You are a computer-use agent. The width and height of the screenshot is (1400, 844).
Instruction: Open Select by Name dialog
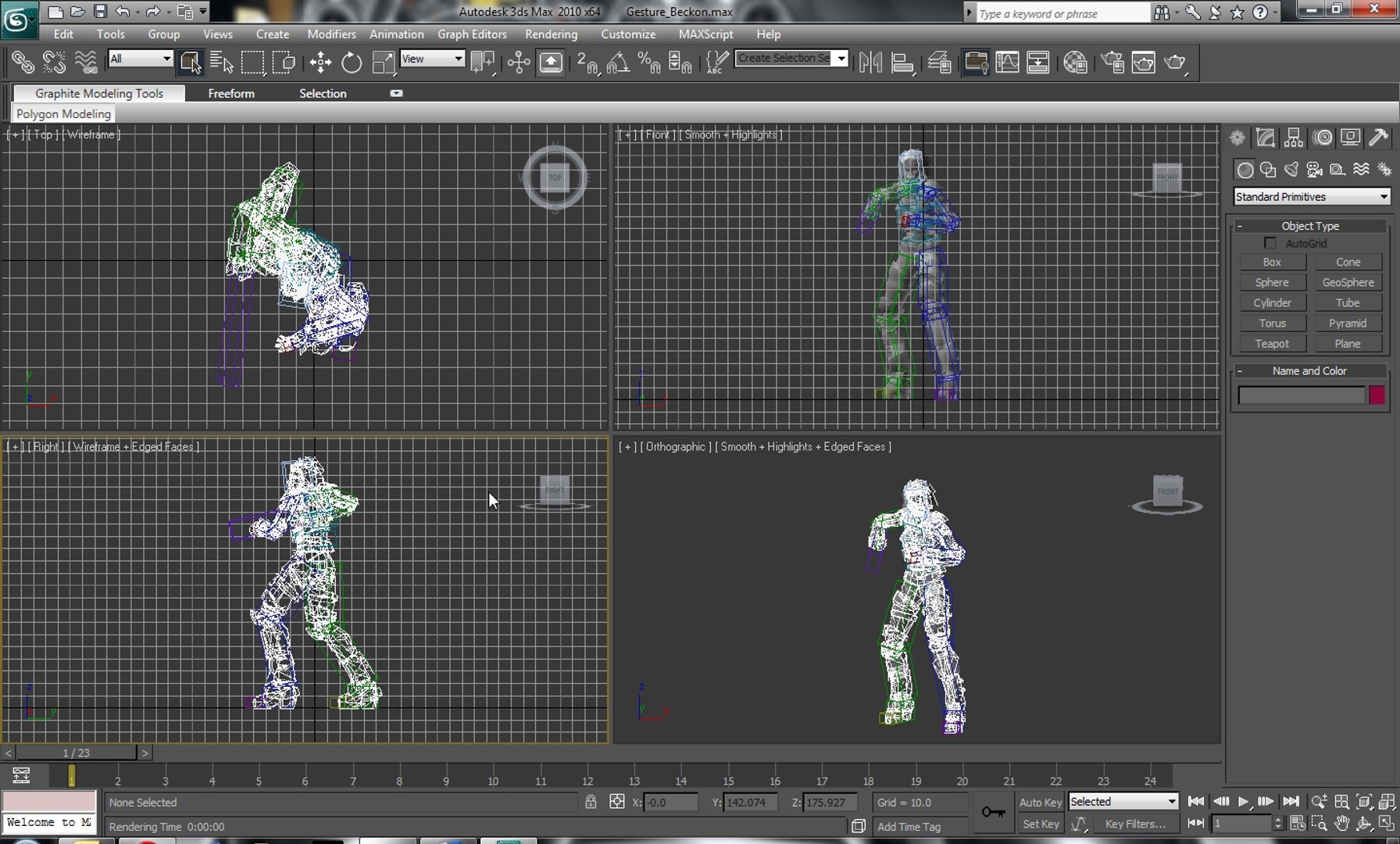tap(222, 63)
